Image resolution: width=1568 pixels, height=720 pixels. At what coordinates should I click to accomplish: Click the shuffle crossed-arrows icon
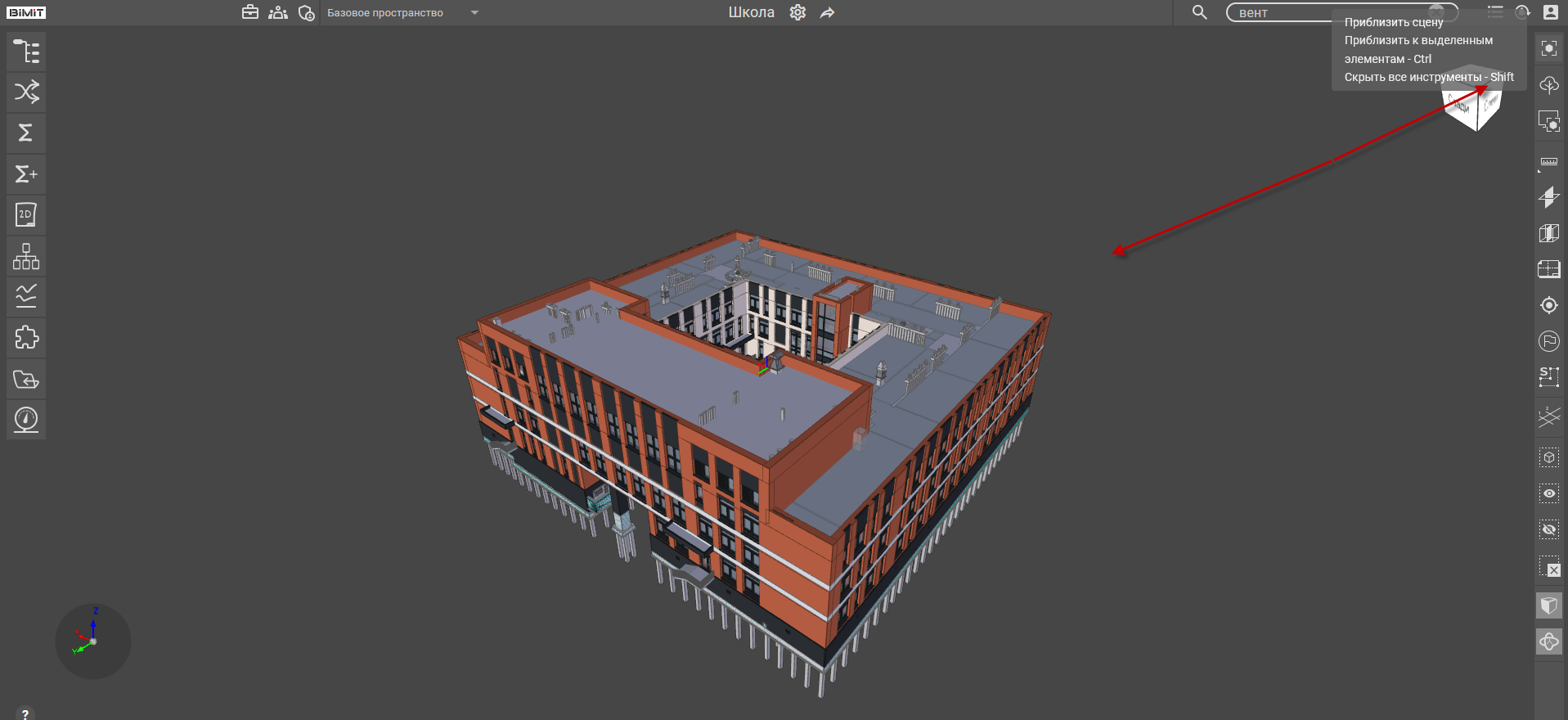[26, 92]
